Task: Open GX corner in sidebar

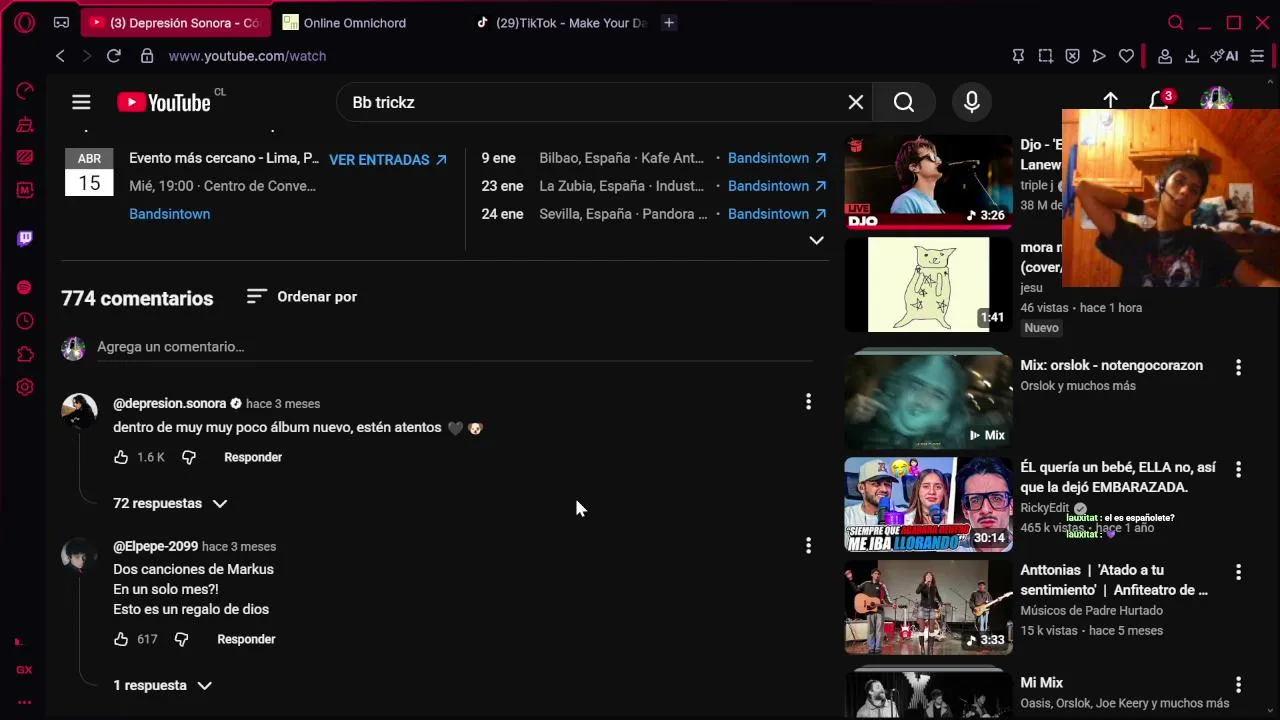Action: click(25, 670)
